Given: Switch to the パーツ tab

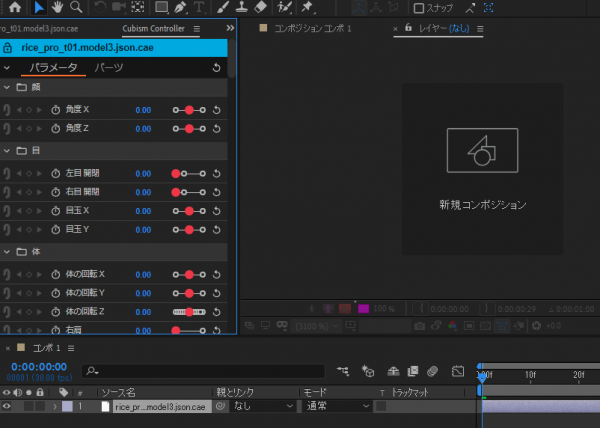Looking at the screenshot, I should tap(108, 67).
